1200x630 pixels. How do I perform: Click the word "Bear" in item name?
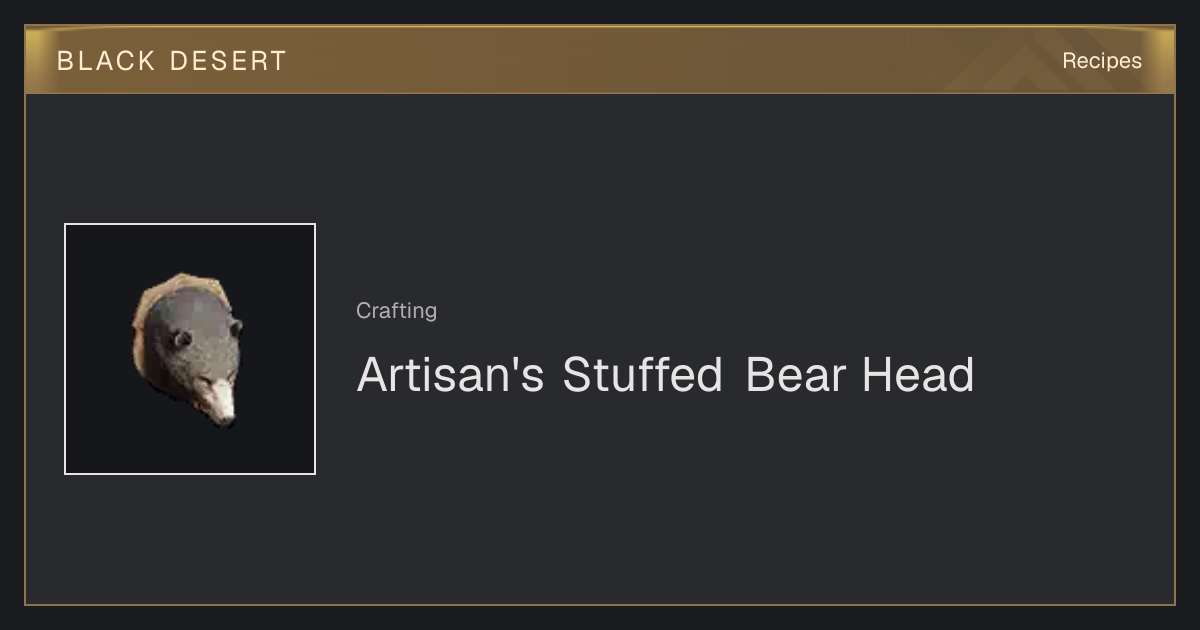point(797,375)
